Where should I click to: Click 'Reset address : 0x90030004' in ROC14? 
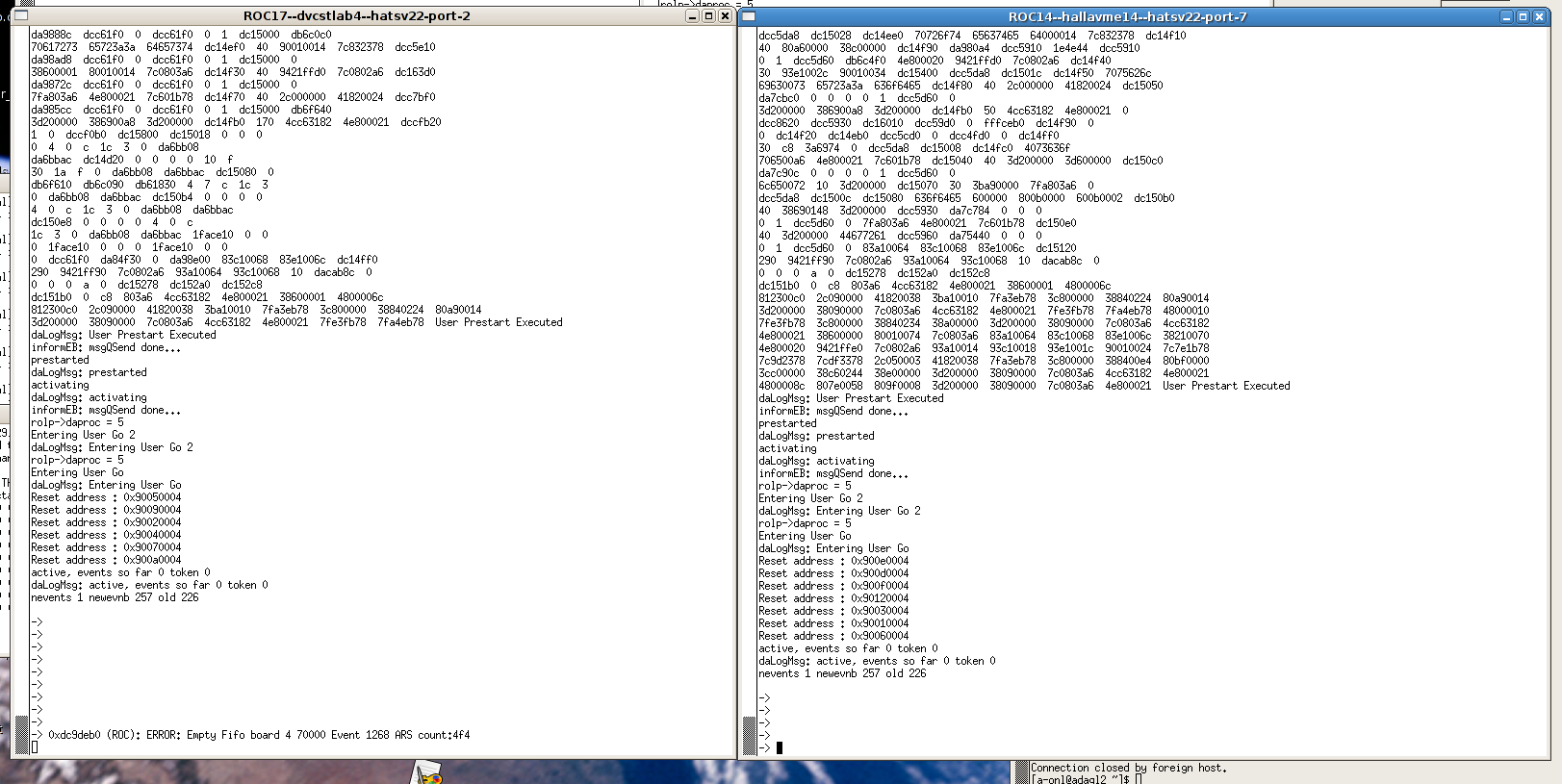(x=833, y=611)
